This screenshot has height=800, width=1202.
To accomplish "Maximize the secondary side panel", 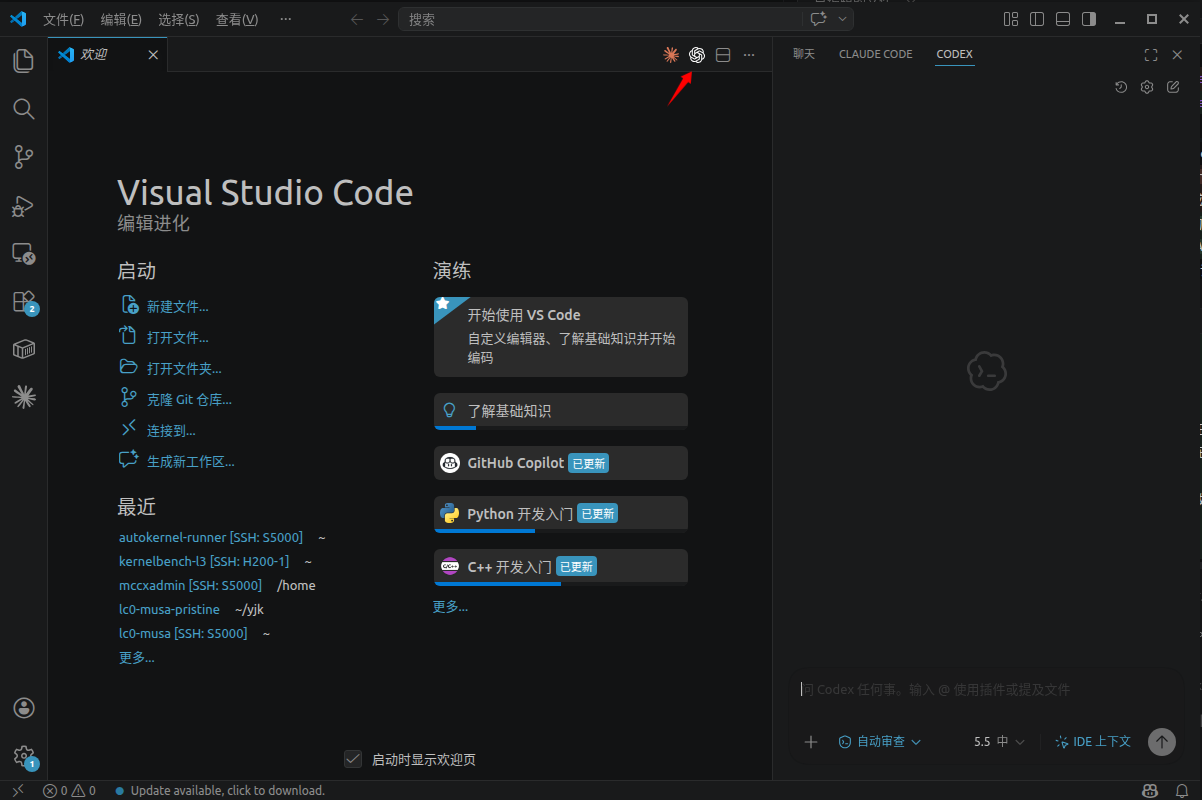I will click(x=1151, y=55).
